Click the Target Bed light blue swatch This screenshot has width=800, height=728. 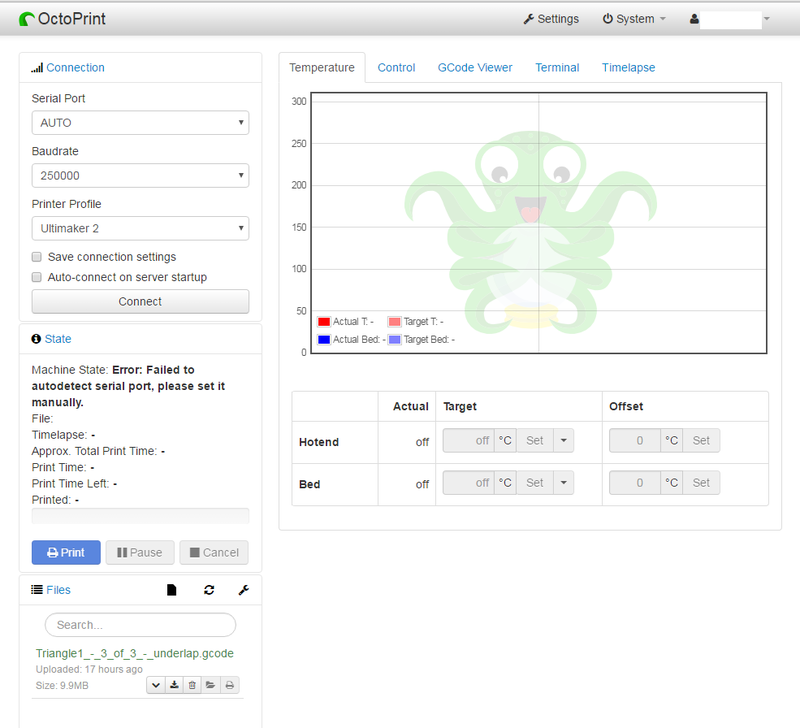[x=394, y=340]
